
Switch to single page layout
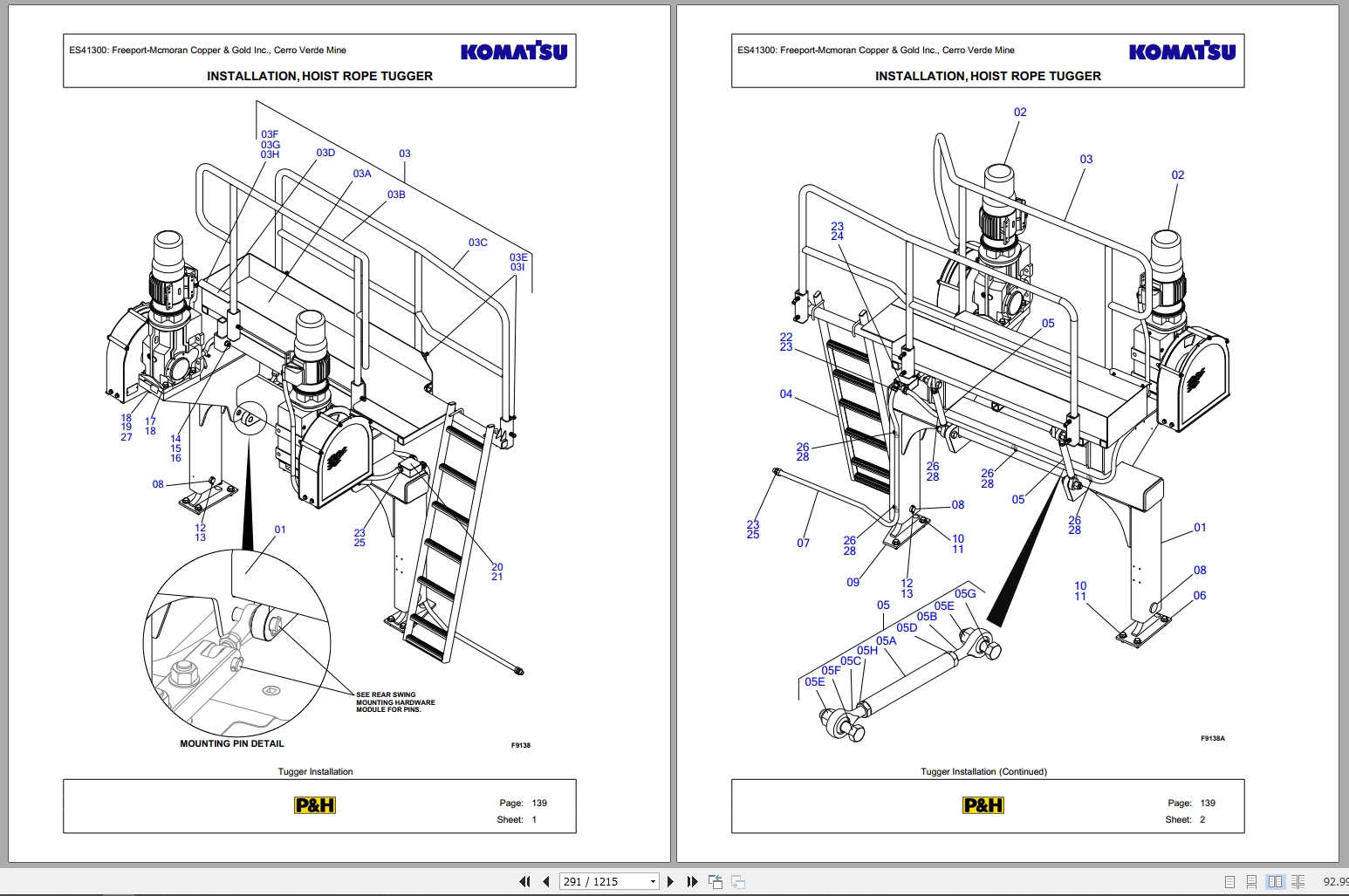click(1229, 881)
